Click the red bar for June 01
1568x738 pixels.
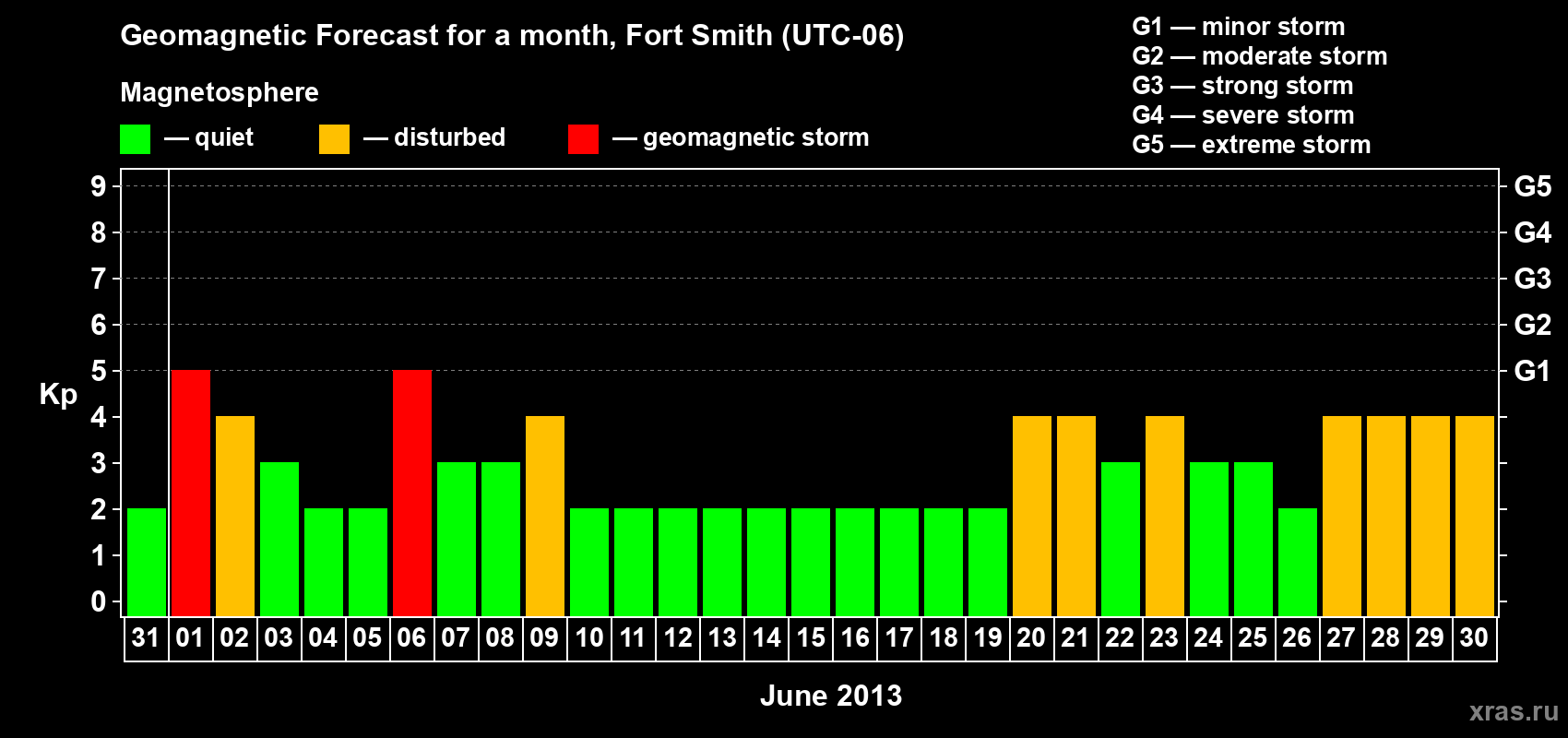(191, 493)
